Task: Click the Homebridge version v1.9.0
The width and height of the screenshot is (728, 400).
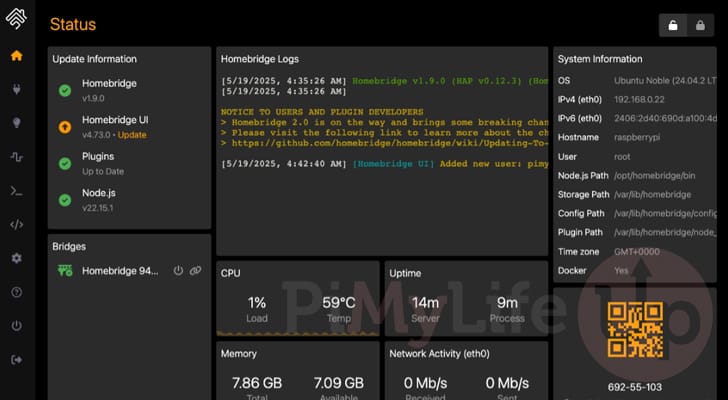Action: click(93, 98)
